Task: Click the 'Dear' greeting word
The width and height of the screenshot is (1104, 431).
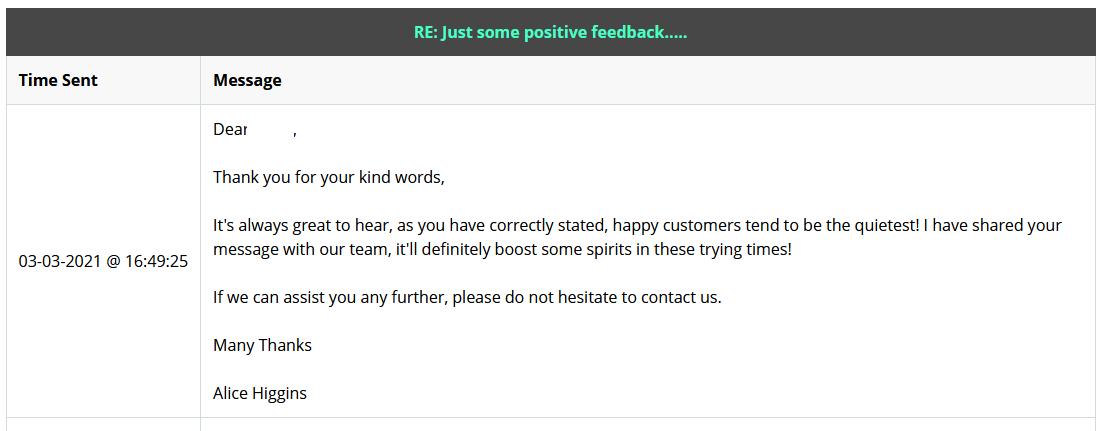Action: click(x=230, y=129)
